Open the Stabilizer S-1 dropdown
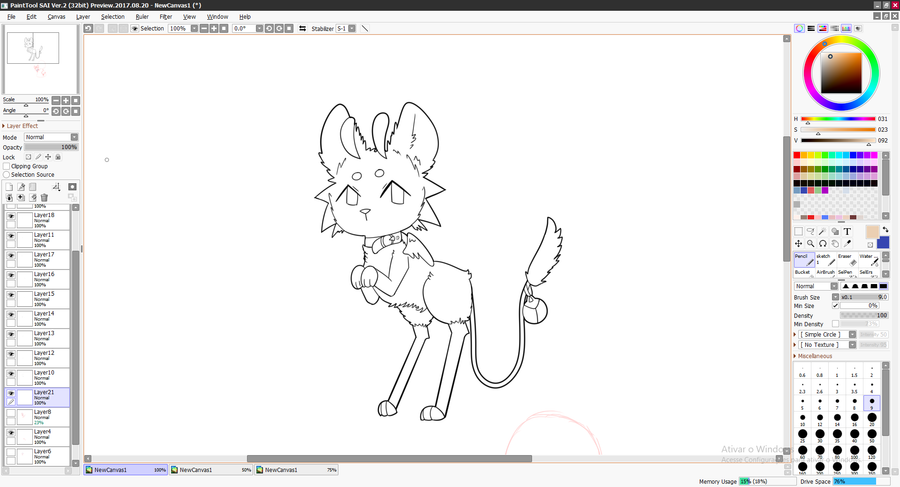 (352, 28)
